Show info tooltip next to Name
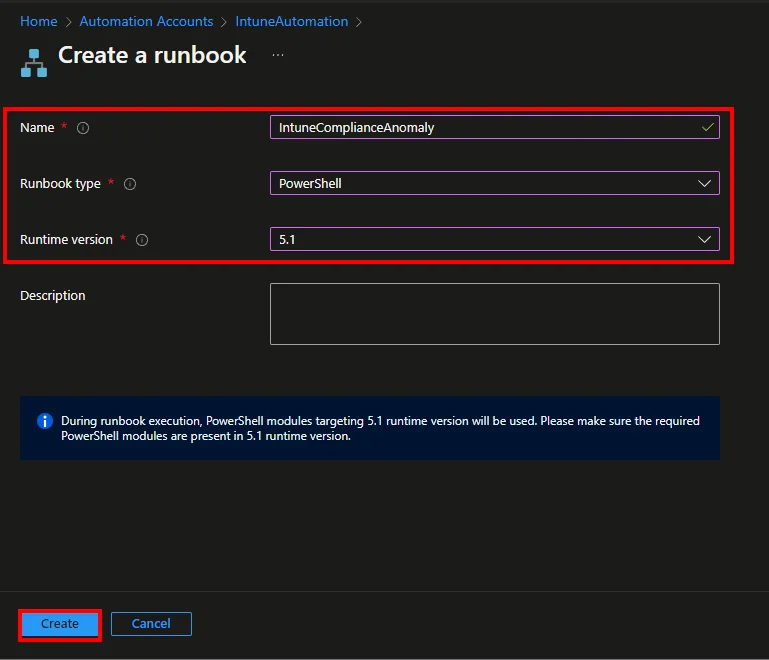This screenshot has height=660, width=769. click(x=83, y=128)
